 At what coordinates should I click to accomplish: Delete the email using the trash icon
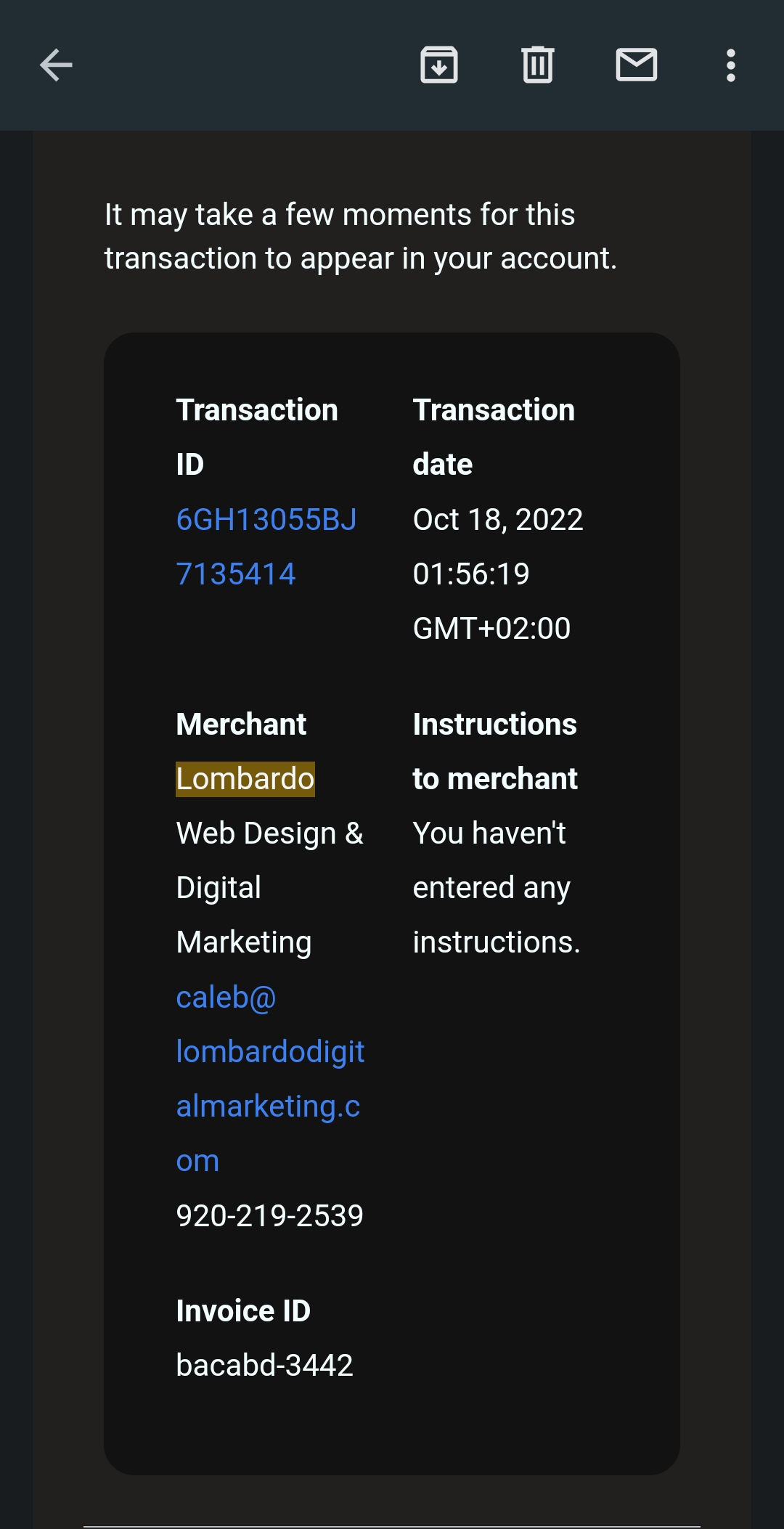538,65
